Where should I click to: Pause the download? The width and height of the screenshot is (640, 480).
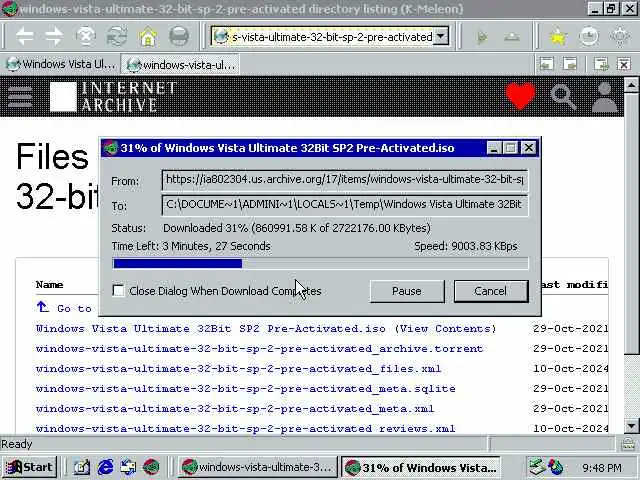(407, 291)
